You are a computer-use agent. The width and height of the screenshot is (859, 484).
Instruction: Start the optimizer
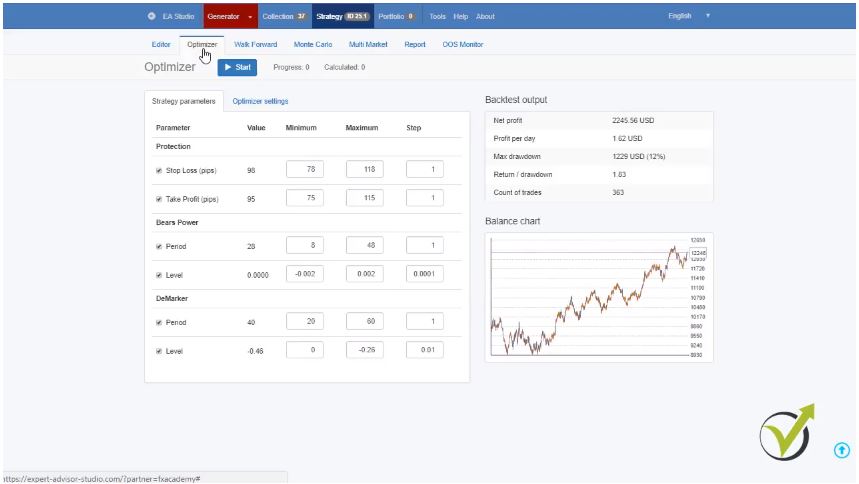click(237, 67)
